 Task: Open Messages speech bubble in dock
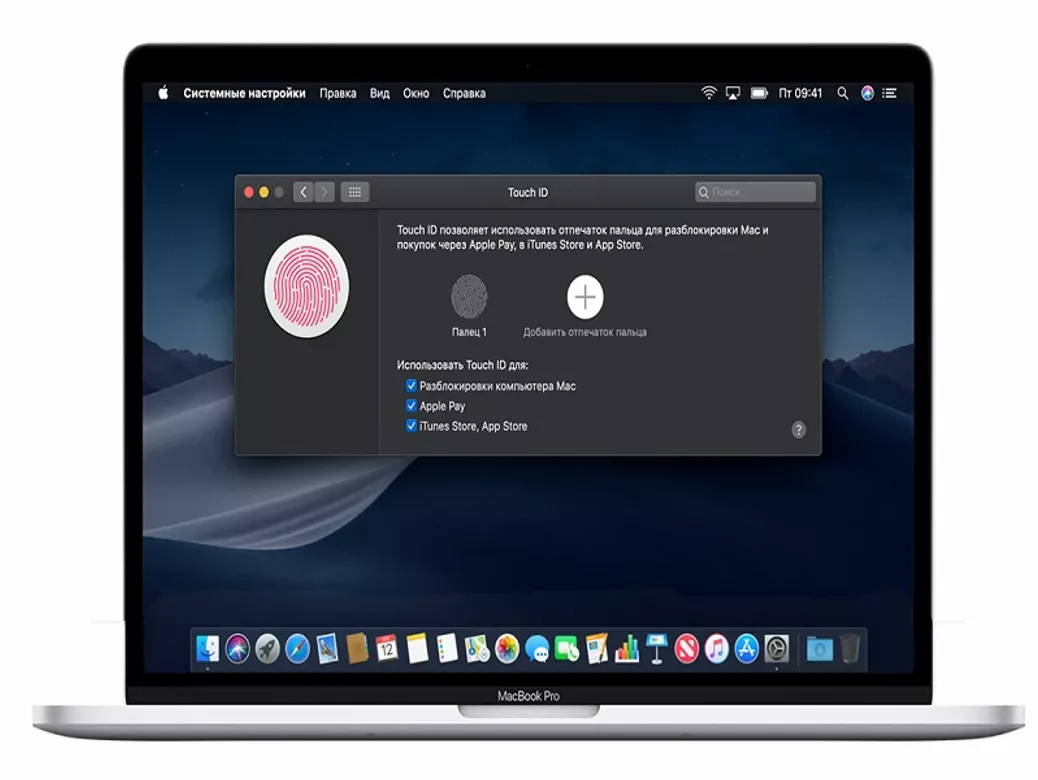coord(537,648)
